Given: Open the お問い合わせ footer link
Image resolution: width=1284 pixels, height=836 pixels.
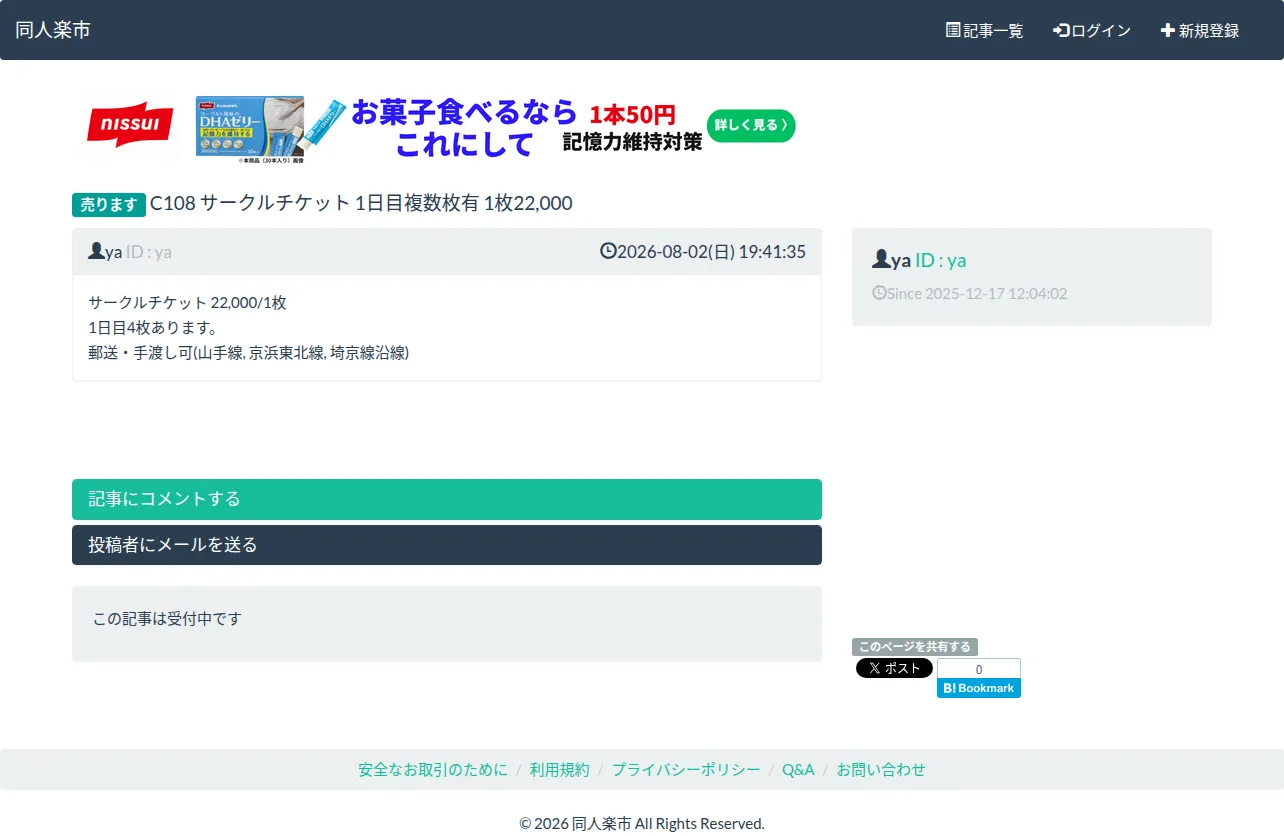Looking at the screenshot, I should click(x=881, y=770).
